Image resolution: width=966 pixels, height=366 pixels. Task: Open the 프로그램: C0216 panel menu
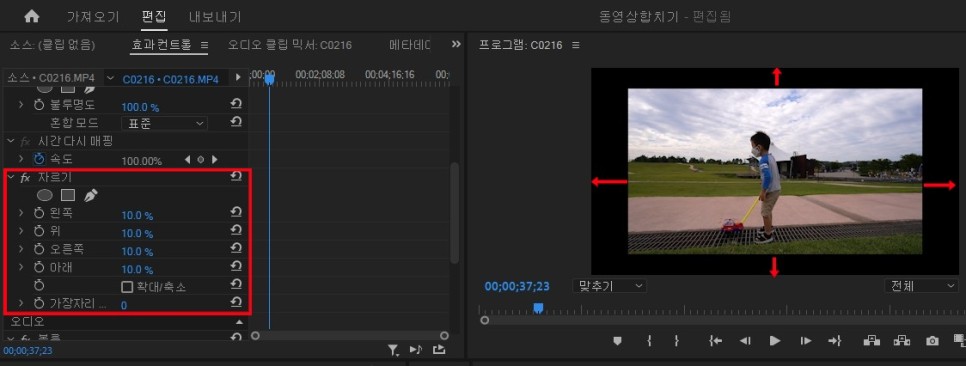576,45
